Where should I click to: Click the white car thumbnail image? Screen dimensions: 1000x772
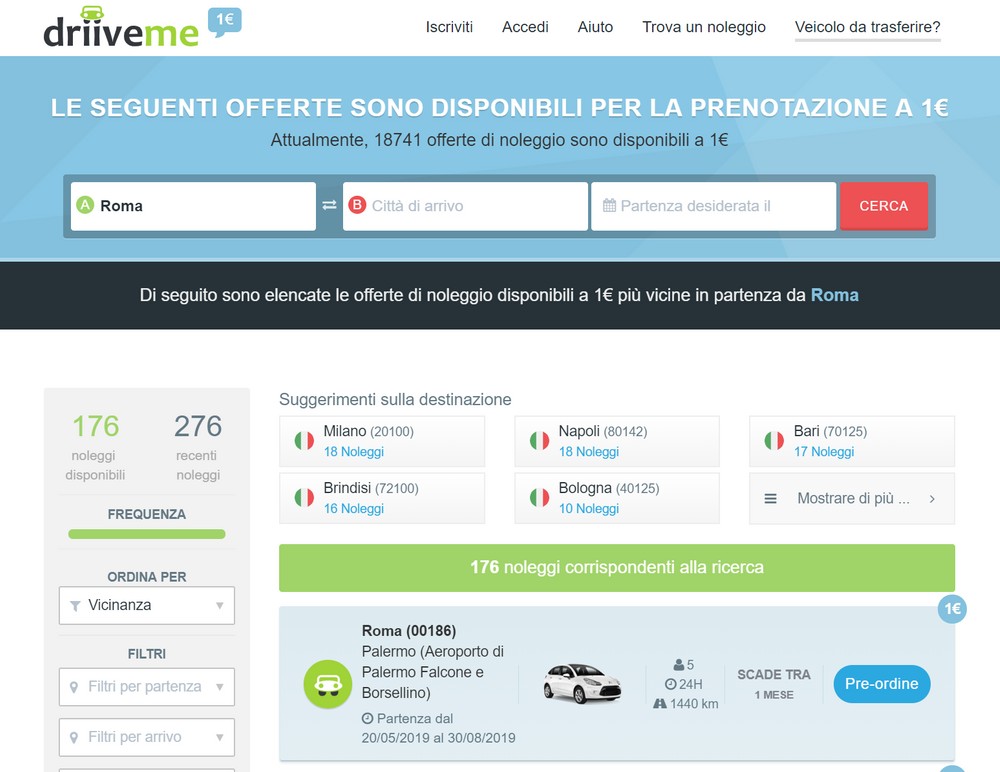click(x=582, y=683)
